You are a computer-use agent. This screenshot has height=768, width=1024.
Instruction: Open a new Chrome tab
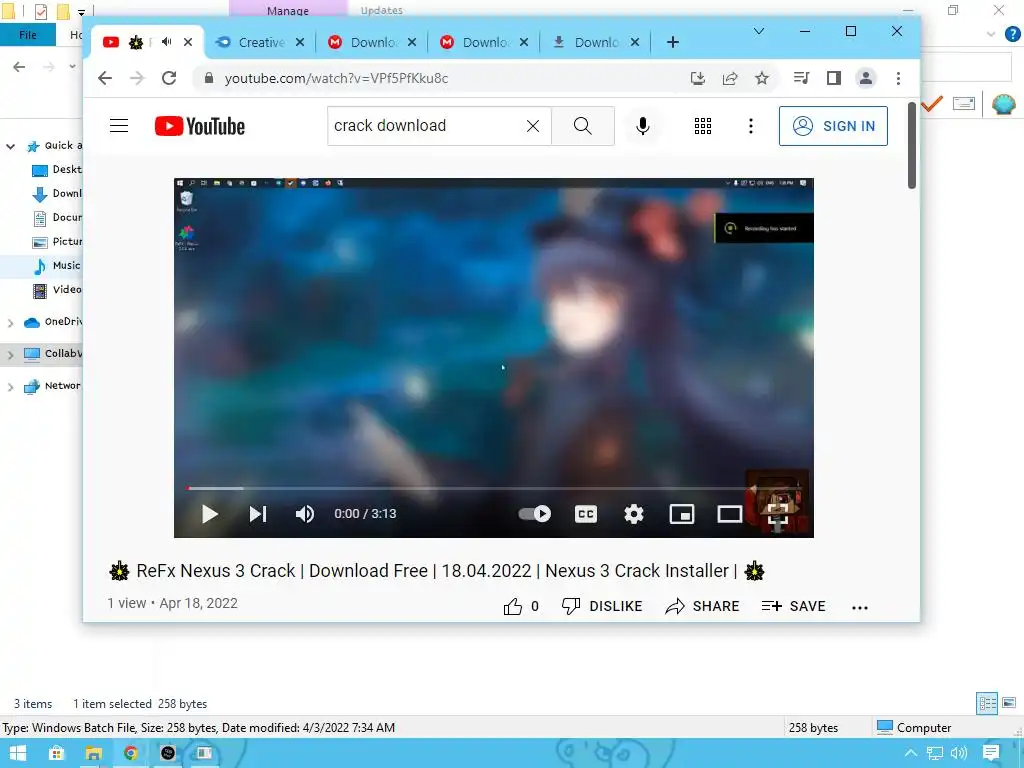coord(673,42)
